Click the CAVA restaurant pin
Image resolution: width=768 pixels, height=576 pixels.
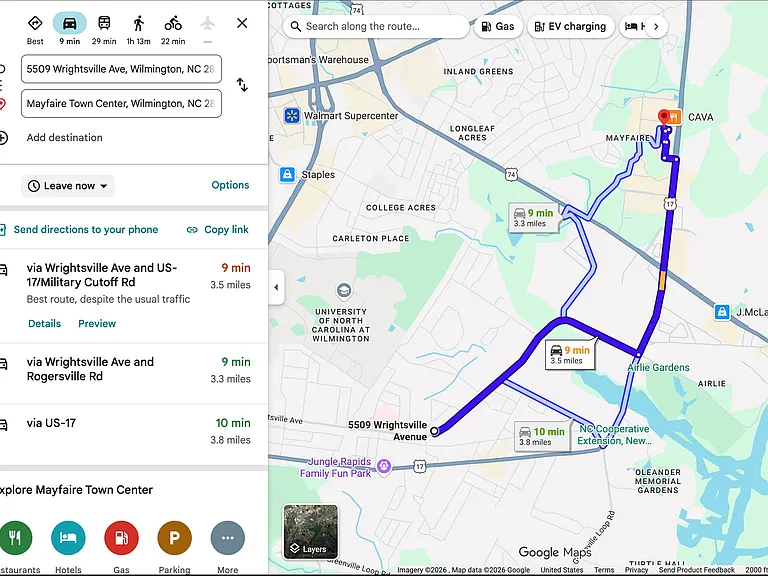pyautogui.click(x=675, y=117)
